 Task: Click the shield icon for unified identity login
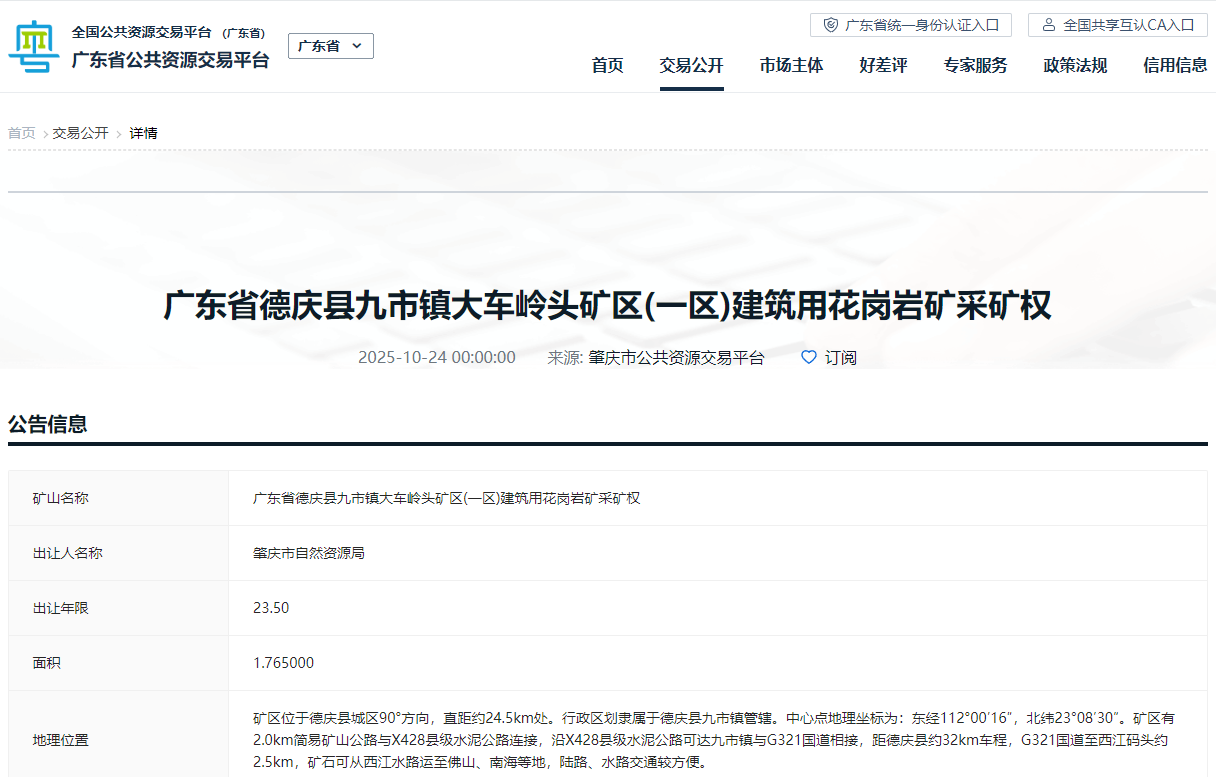pyautogui.click(x=830, y=25)
